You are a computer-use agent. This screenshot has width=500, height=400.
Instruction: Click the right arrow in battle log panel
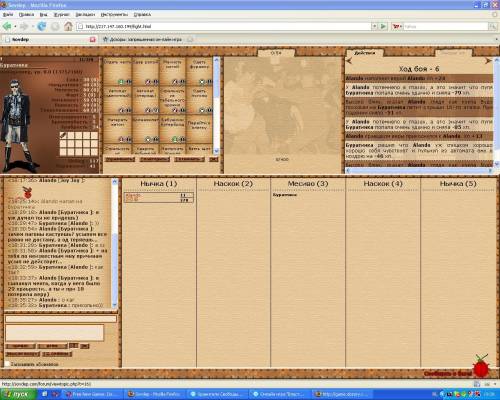click(488, 61)
